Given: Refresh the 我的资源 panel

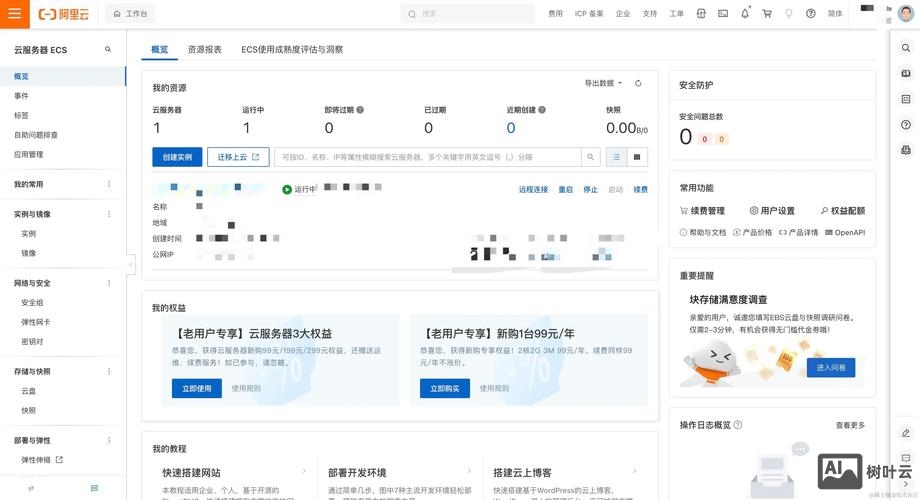Looking at the screenshot, I should click(x=638, y=83).
